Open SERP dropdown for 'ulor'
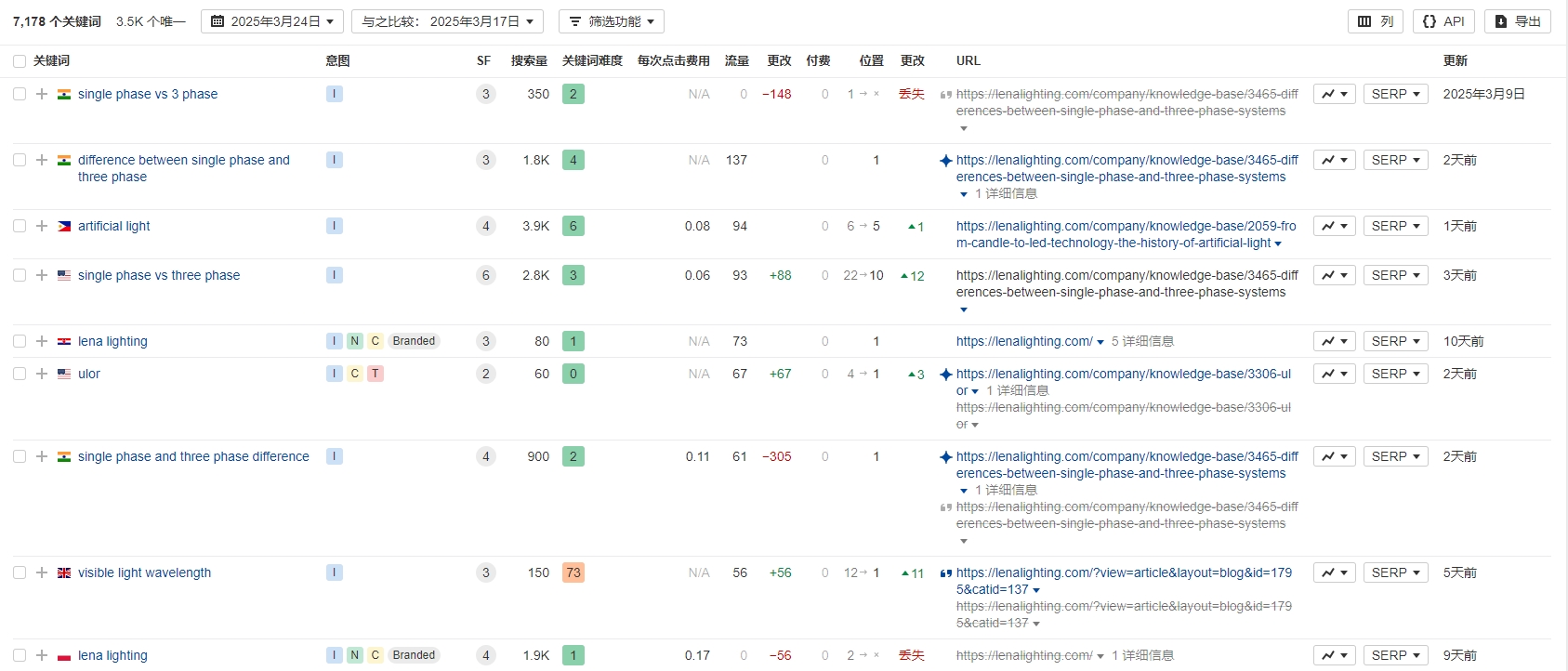Viewport: 1568px width, 671px height. click(x=1395, y=374)
